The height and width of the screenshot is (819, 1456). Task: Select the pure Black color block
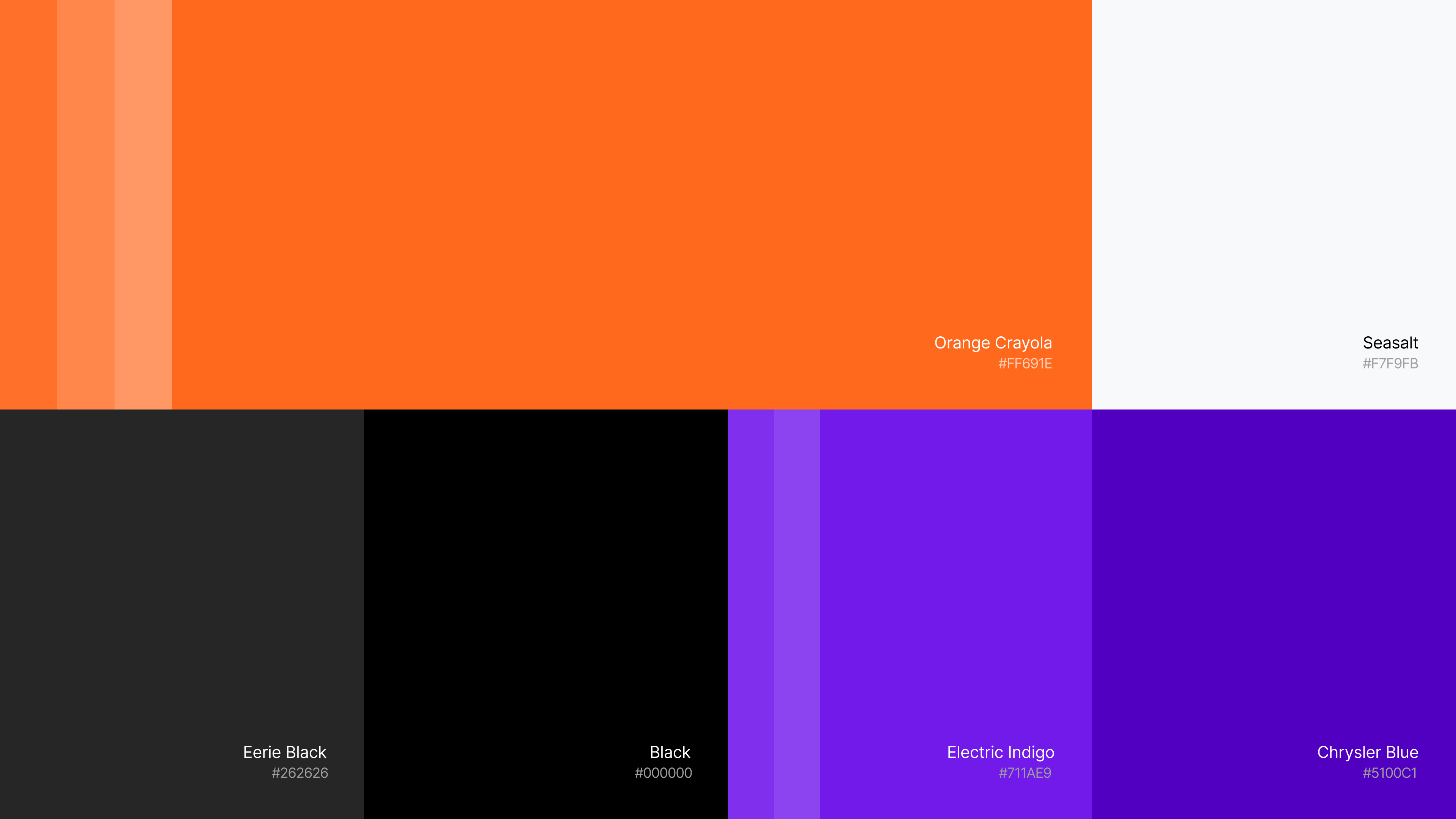(x=546, y=593)
